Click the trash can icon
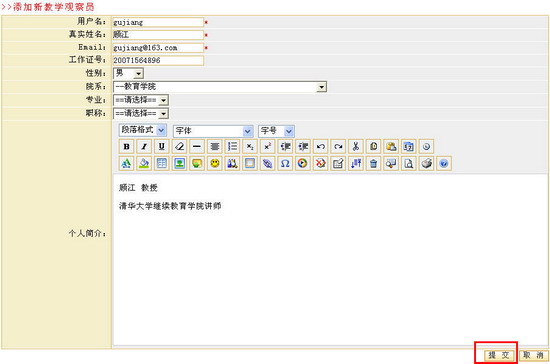The height and width of the screenshot is (364, 550). [x=373, y=163]
